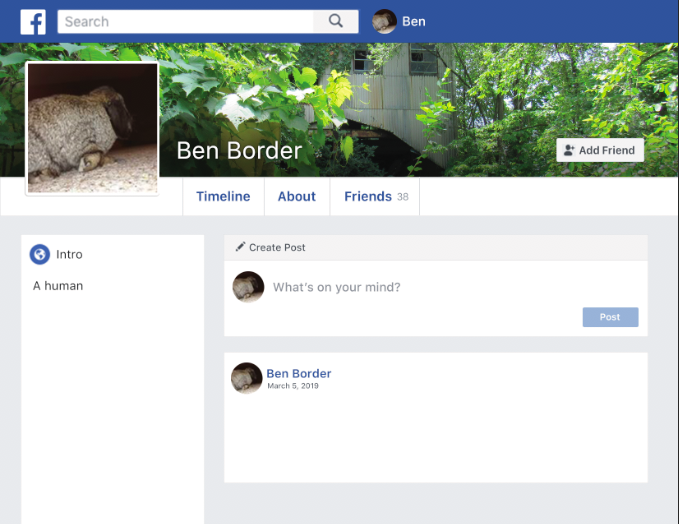Click the globe icon next to Intro
This screenshot has height=524, width=679.
pyautogui.click(x=40, y=255)
